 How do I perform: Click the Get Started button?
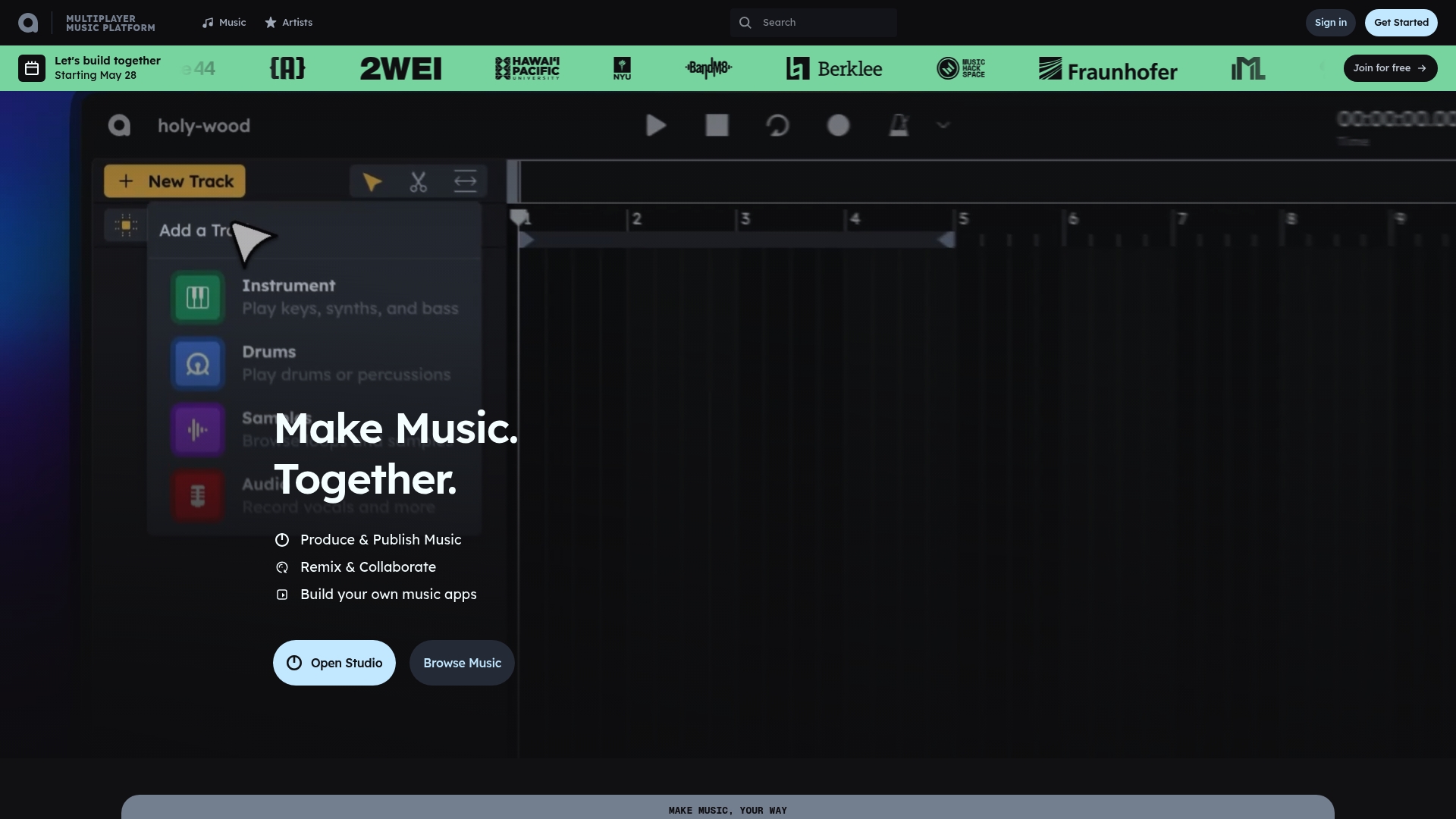pyautogui.click(x=1401, y=23)
